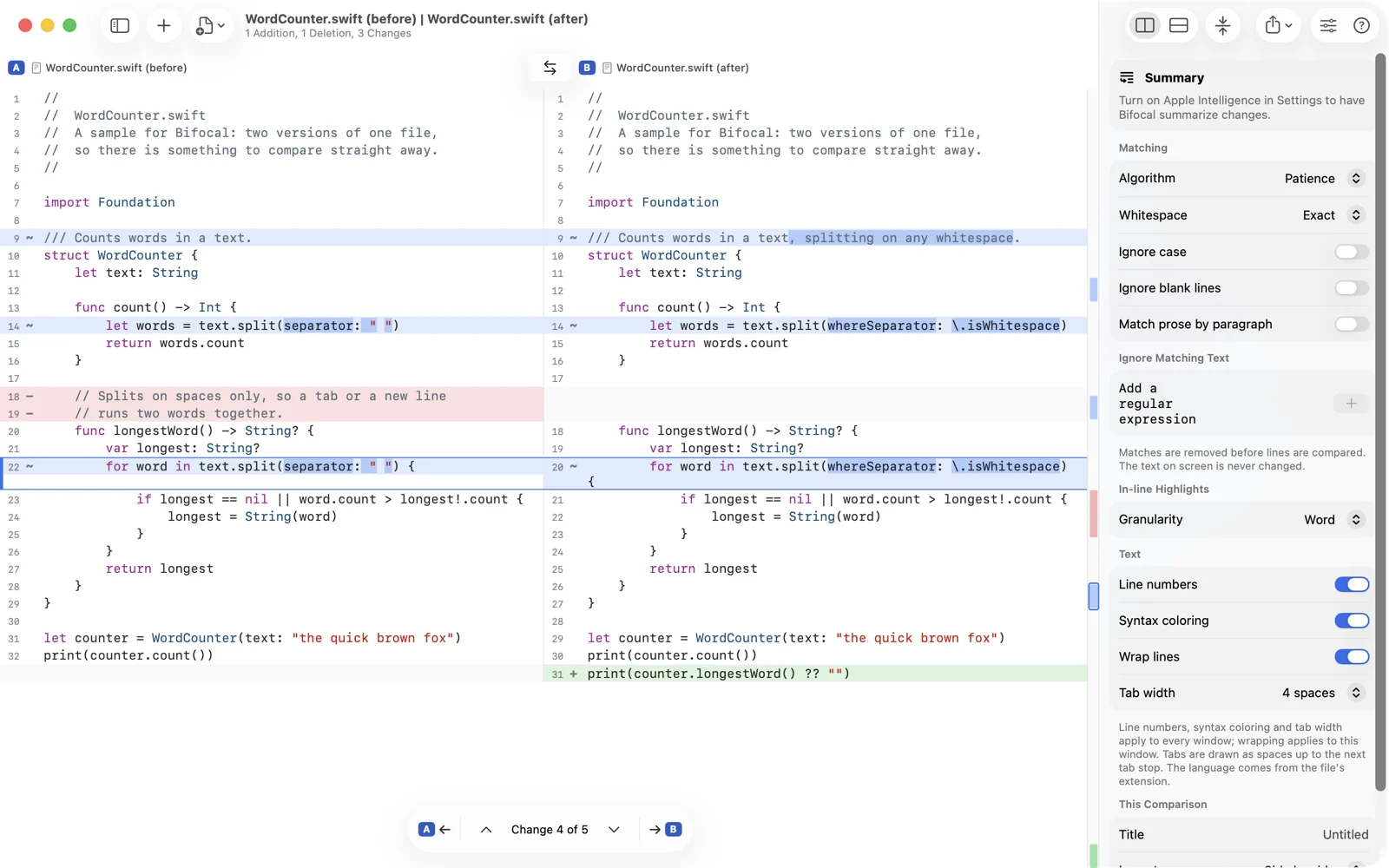Click the regular expression input field
This screenshot has height=868, width=1389.
tap(1223, 404)
